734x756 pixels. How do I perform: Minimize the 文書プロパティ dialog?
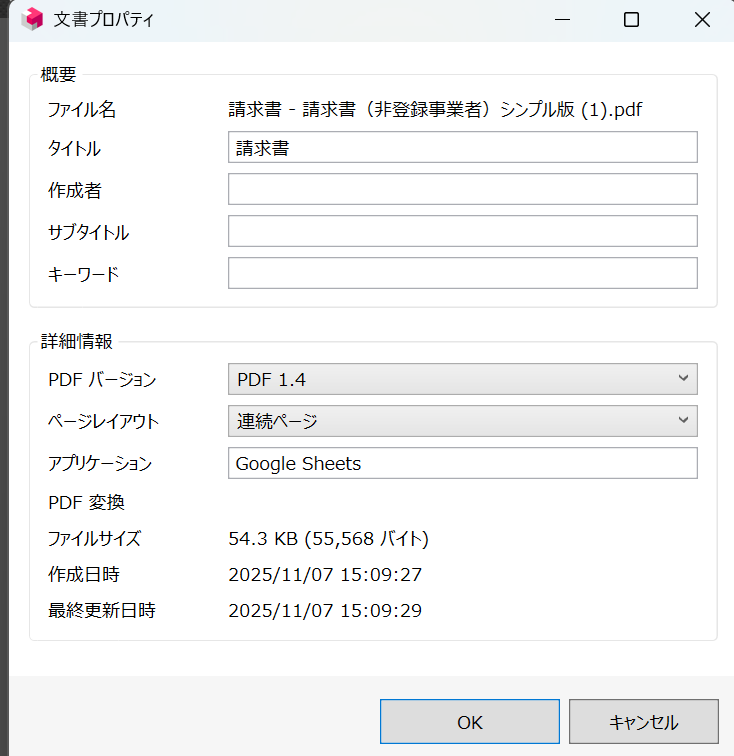[x=562, y=20]
